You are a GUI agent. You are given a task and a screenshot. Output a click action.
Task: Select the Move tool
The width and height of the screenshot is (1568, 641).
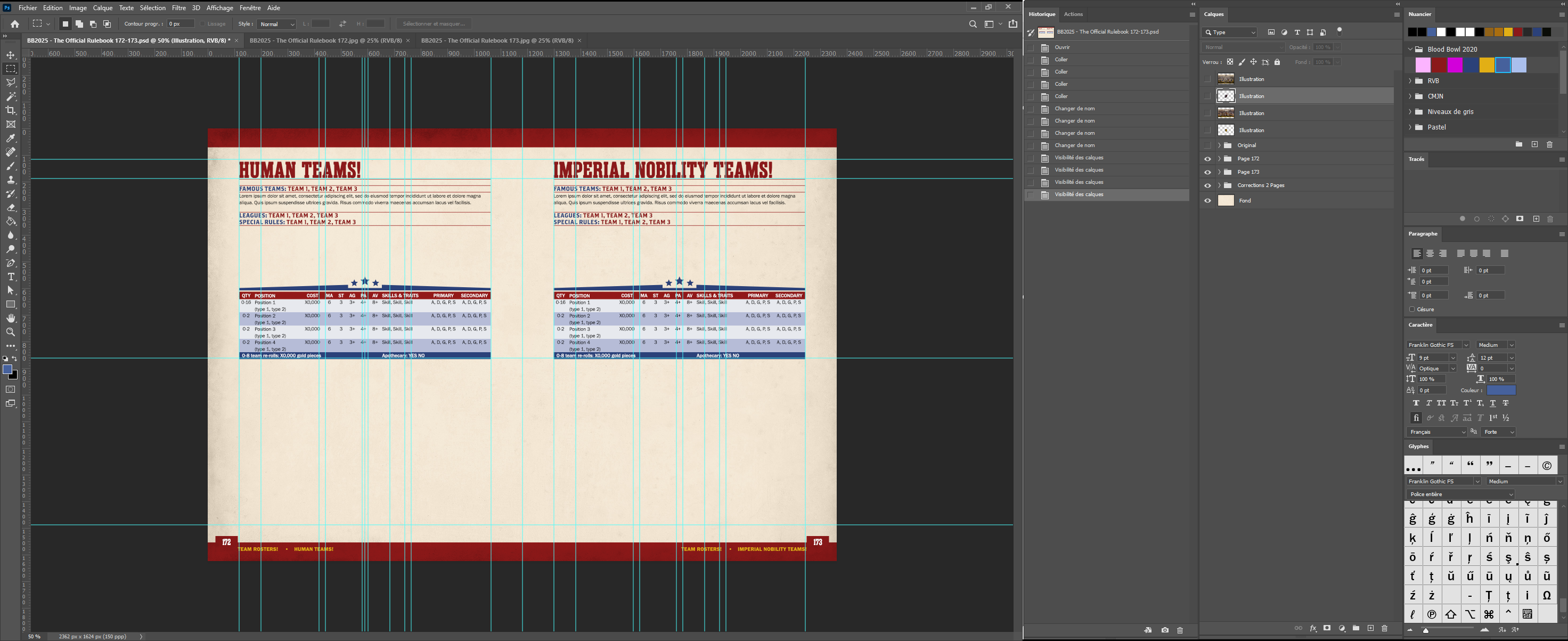click(10, 55)
